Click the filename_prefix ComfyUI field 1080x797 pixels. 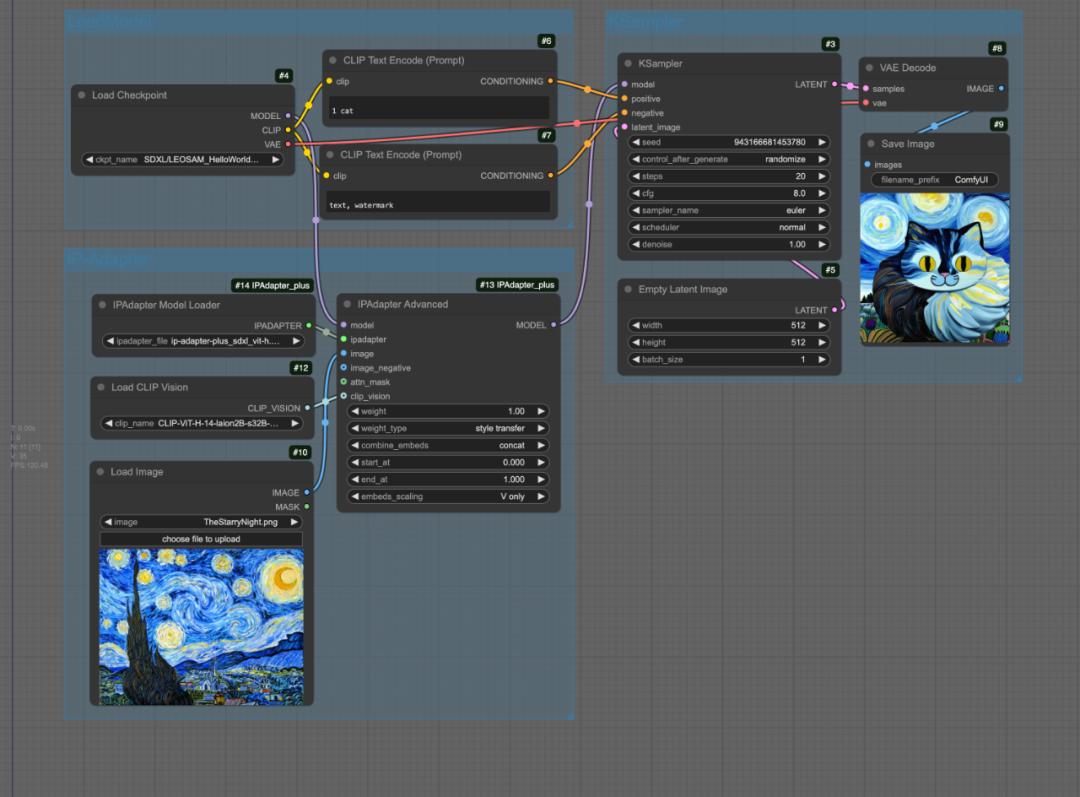(935, 180)
